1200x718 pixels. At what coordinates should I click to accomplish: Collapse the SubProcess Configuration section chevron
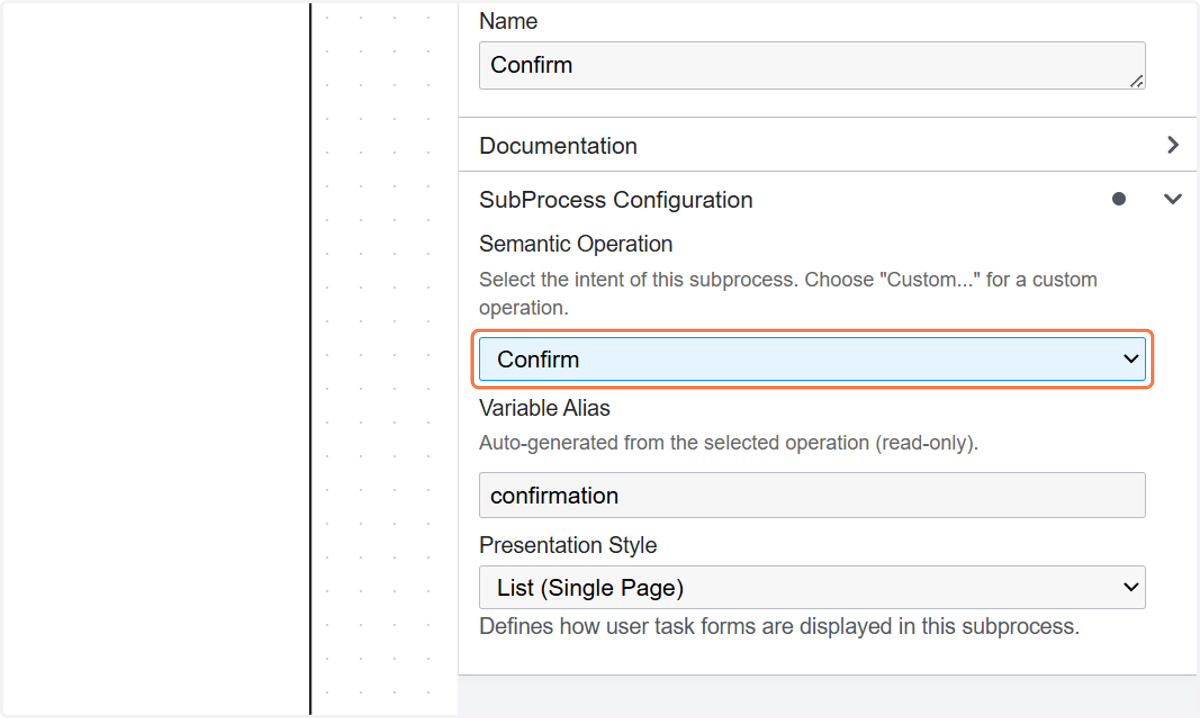tap(1173, 199)
